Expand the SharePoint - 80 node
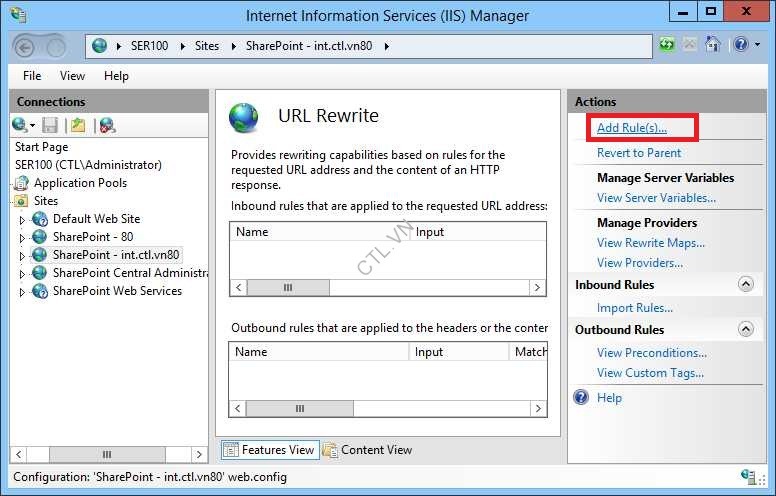The width and height of the screenshot is (776, 496). click(22, 238)
